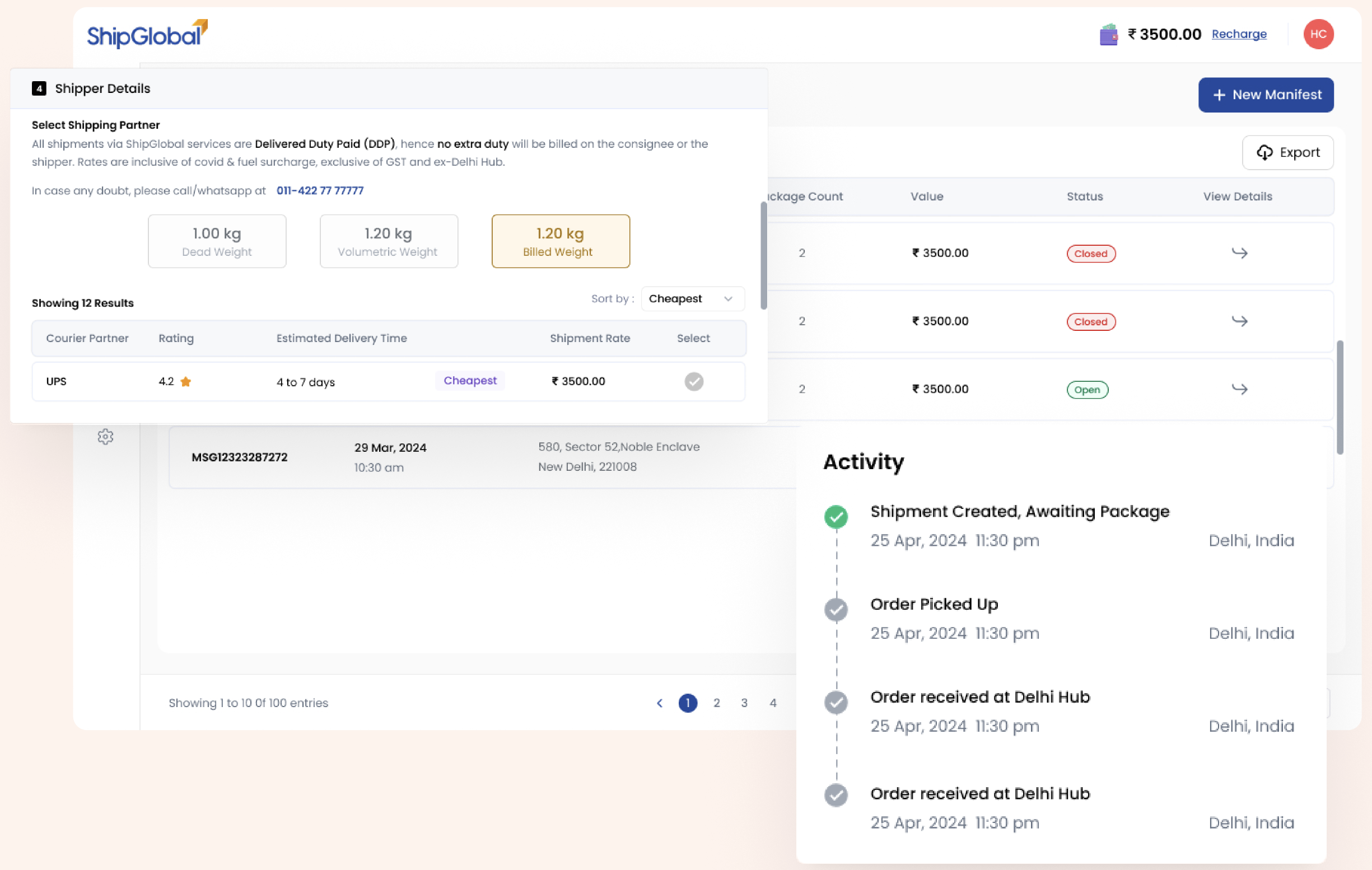Open view details arrow for Open status row

click(1239, 389)
